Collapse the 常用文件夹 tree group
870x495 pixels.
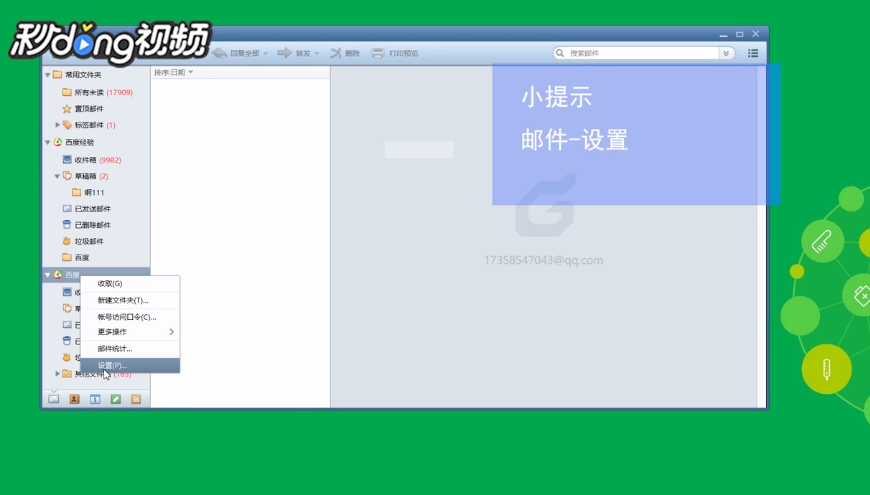(x=48, y=74)
